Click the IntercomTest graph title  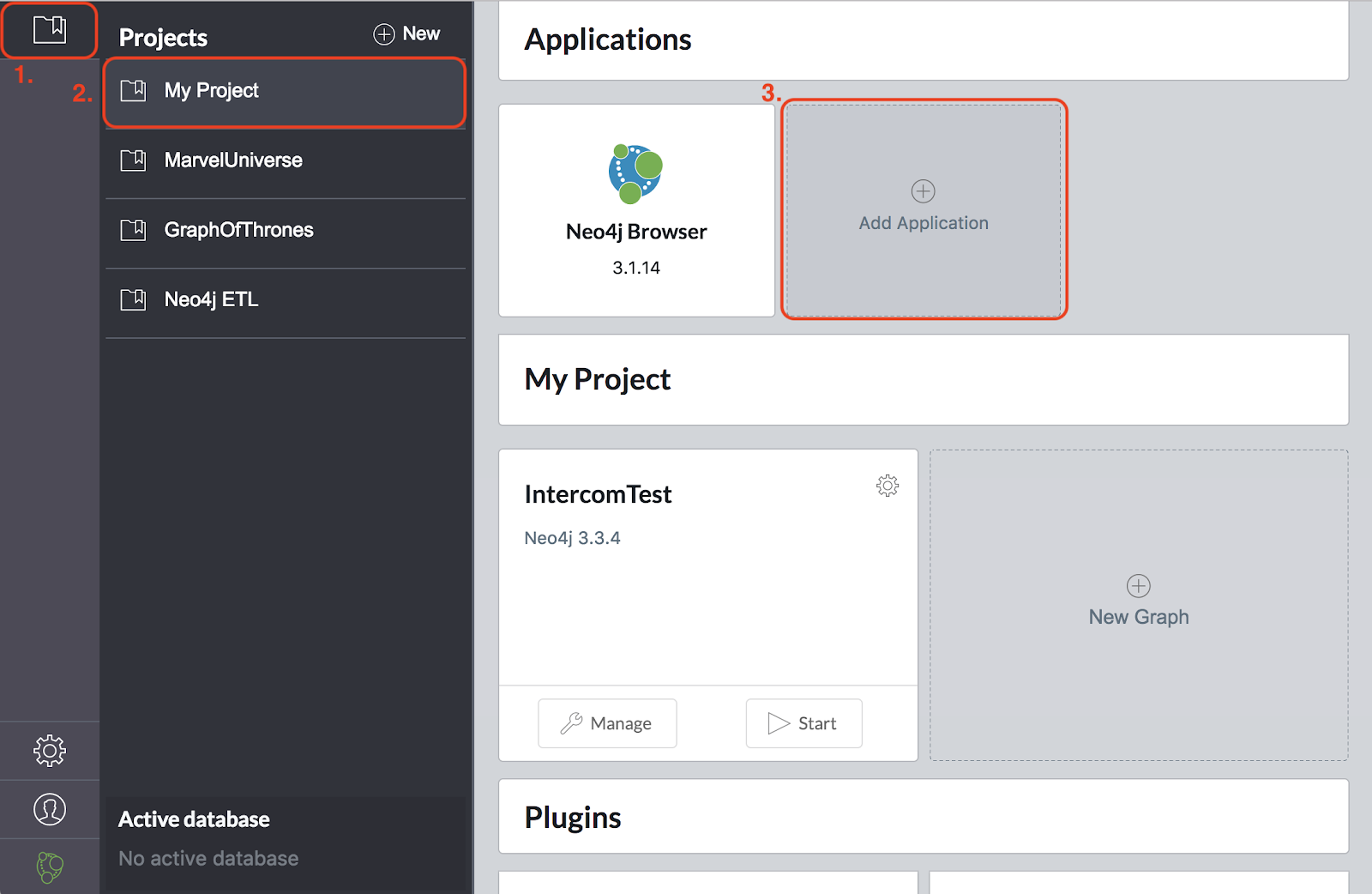coord(598,494)
